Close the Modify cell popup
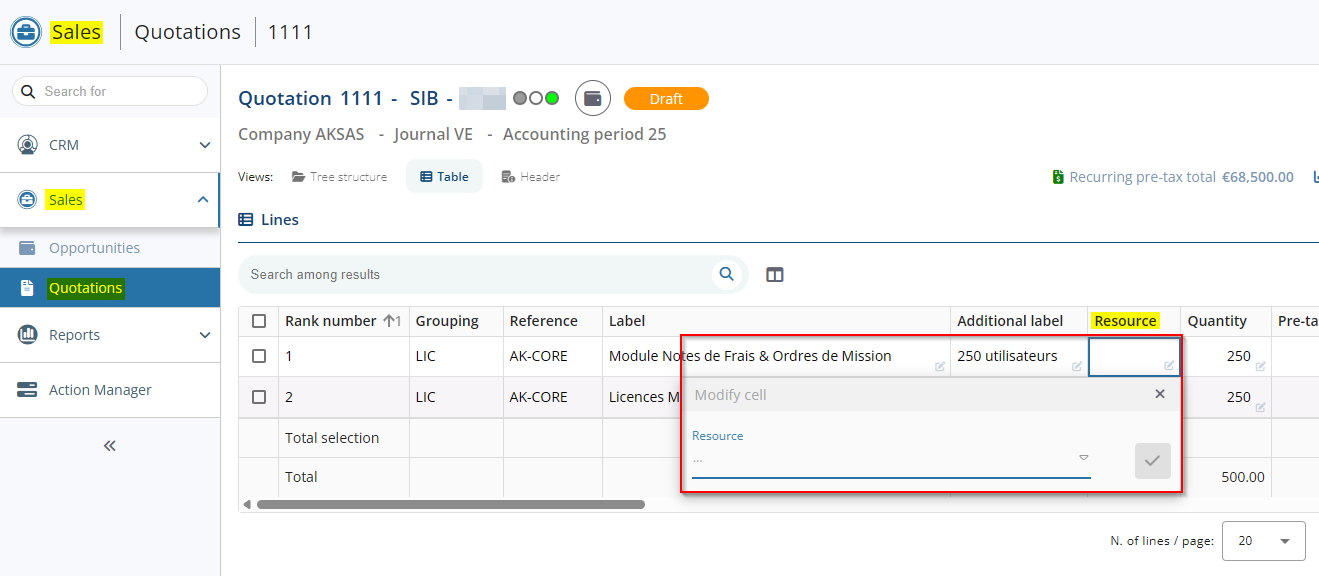 click(1160, 394)
